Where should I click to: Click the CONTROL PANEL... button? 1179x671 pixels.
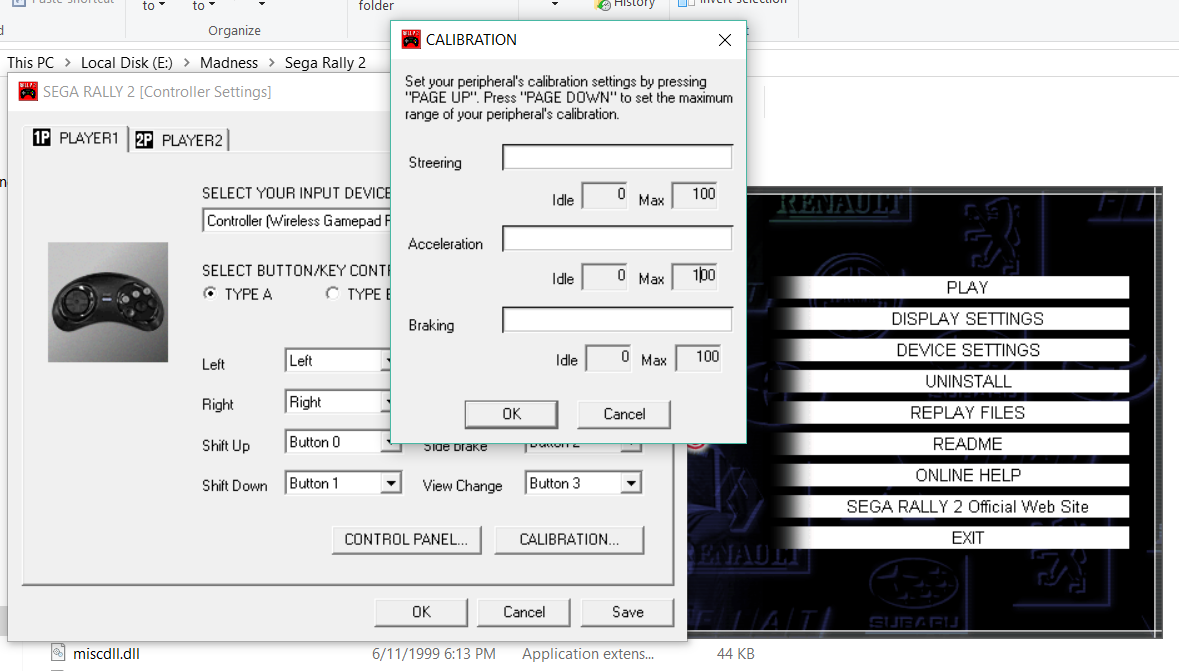point(406,539)
